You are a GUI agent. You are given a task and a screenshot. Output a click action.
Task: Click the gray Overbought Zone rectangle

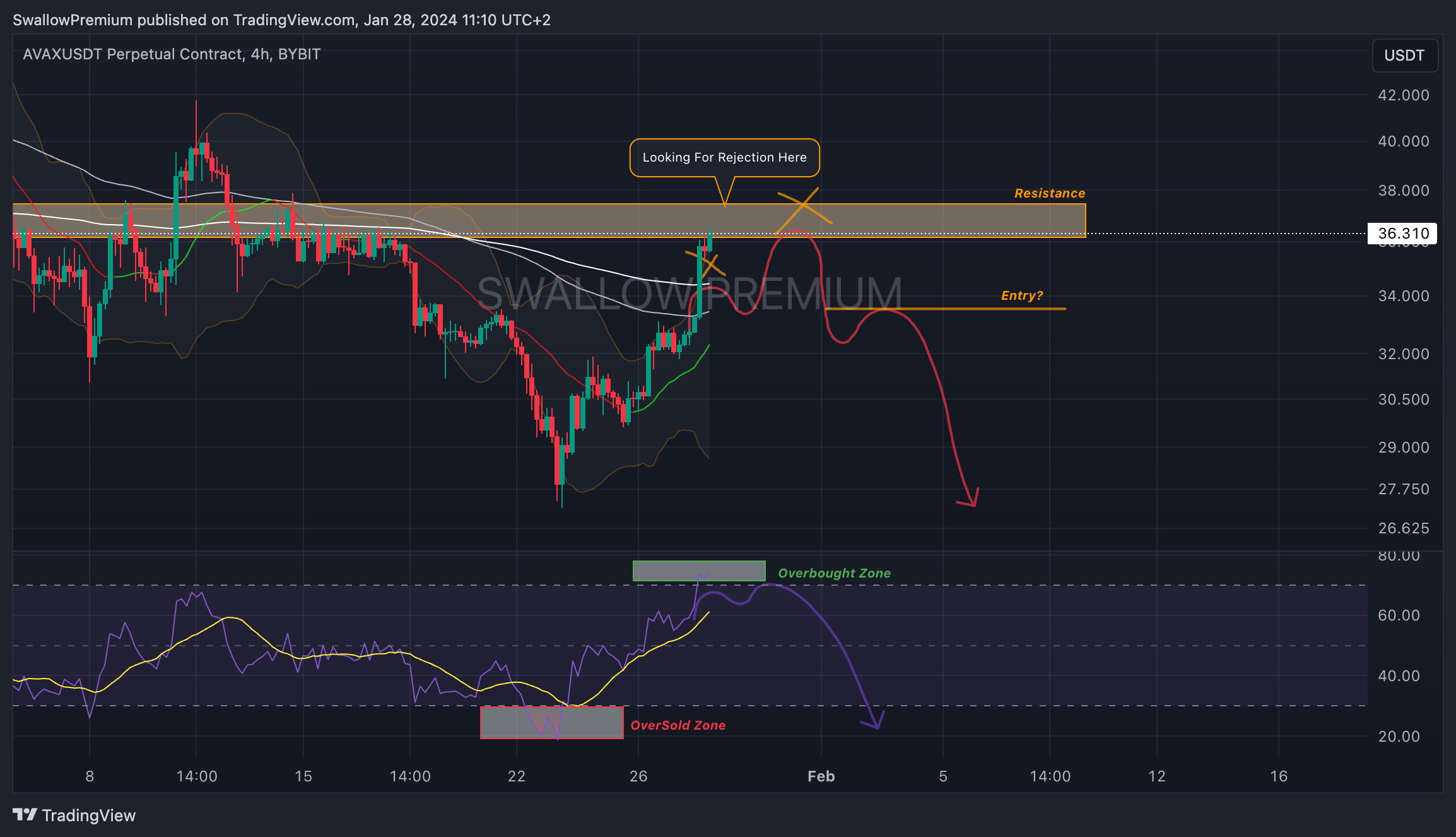tap(699, 571)
